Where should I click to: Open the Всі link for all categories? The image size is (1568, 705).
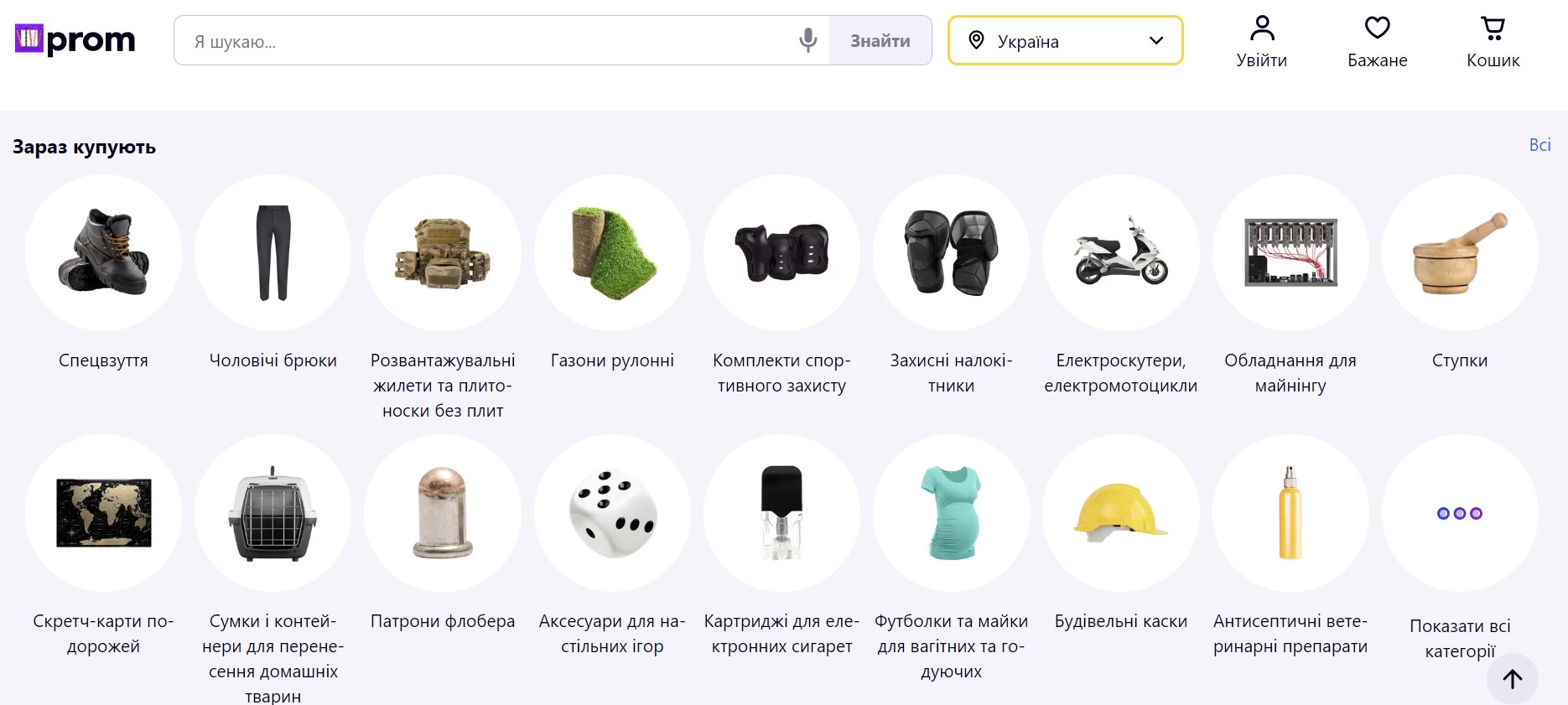pyautogui.click(x=1539, y=145)
